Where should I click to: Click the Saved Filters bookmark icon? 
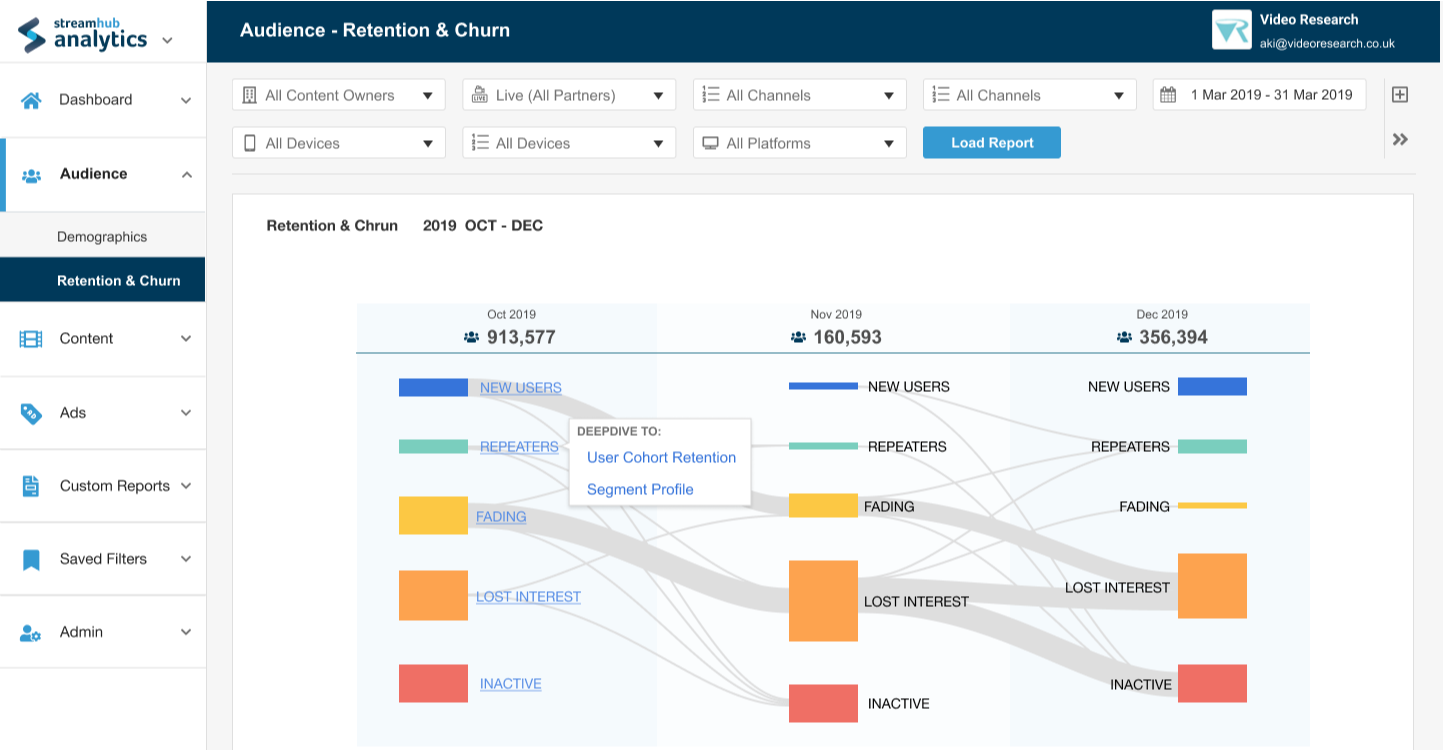tap(31, 559)
